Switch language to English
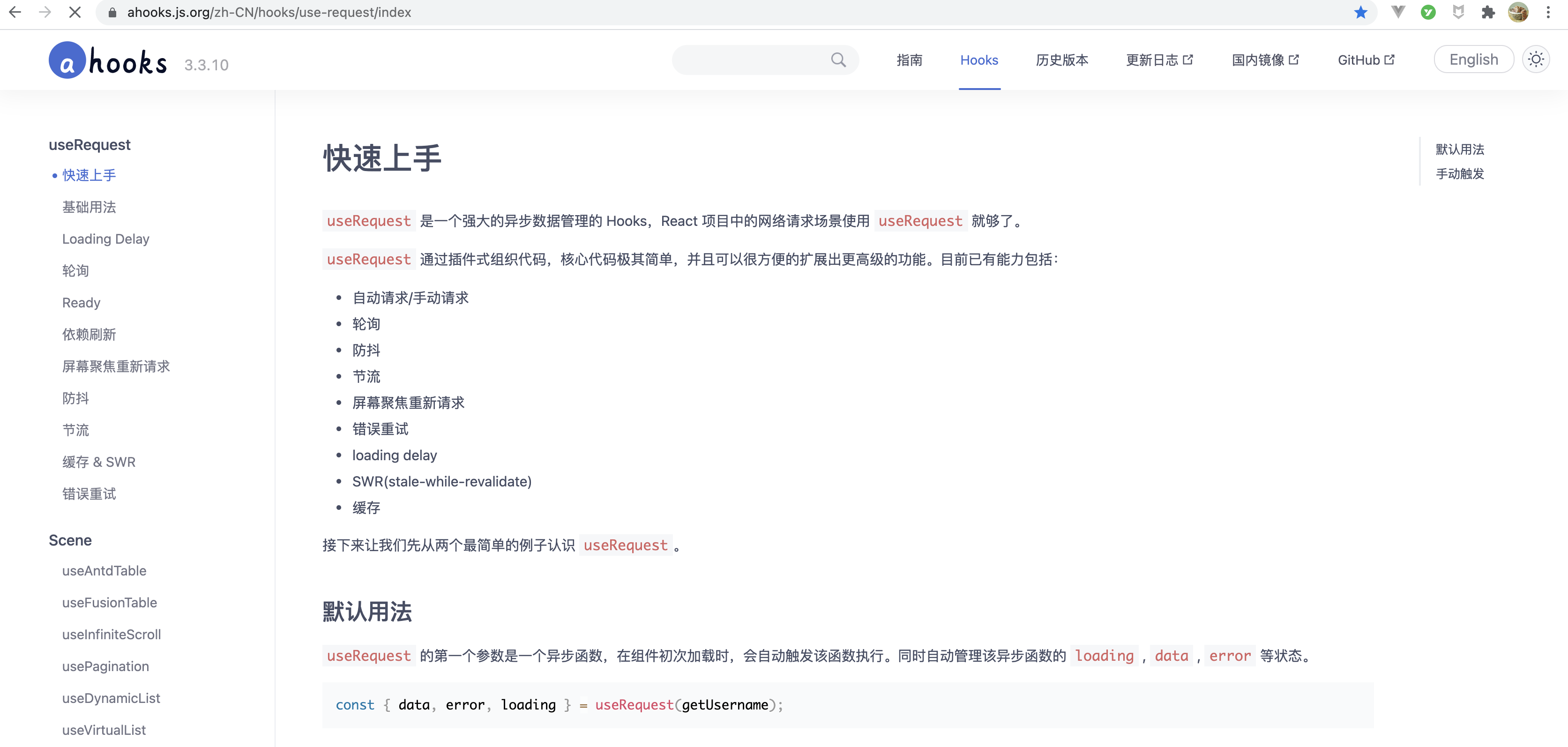The height and width of the screenshot is (747, 1568). (x=1473, y=60)
